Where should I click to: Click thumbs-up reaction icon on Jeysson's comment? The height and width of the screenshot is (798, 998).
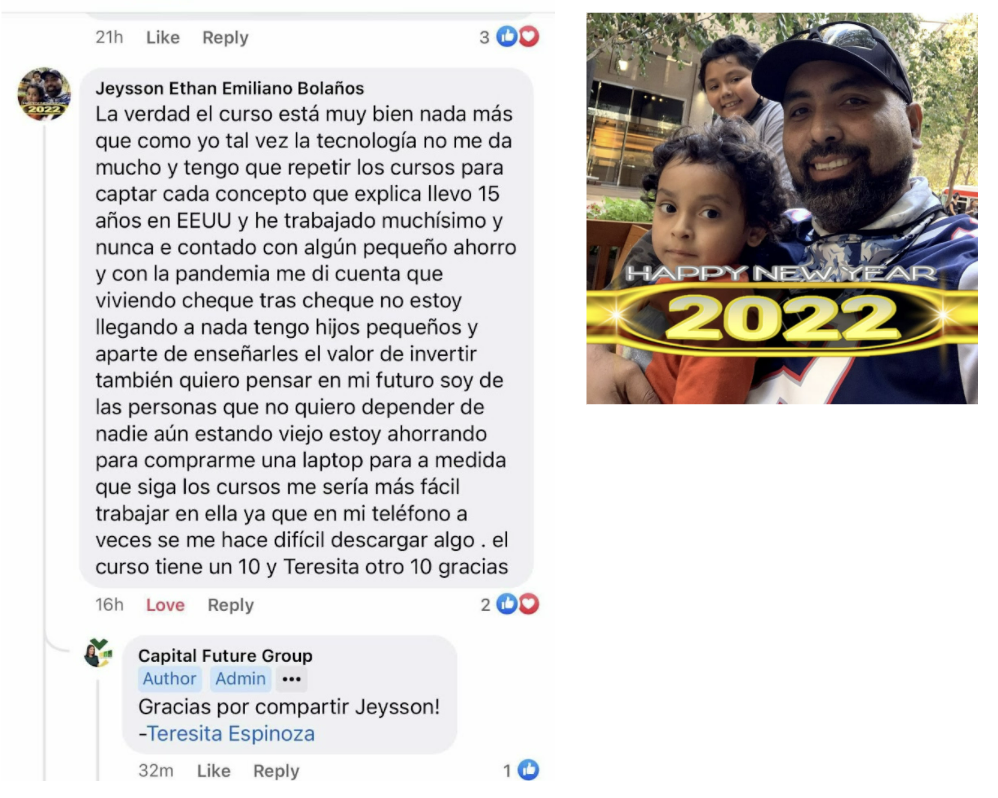[507, 604]
